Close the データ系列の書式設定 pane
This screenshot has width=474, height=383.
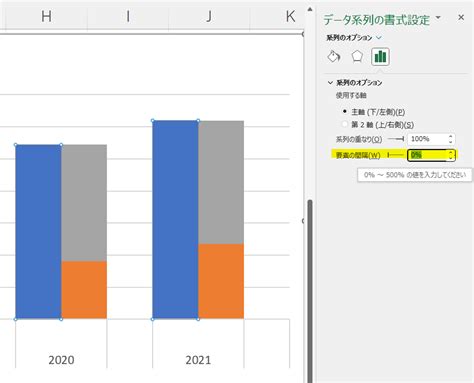pos(461,18)
